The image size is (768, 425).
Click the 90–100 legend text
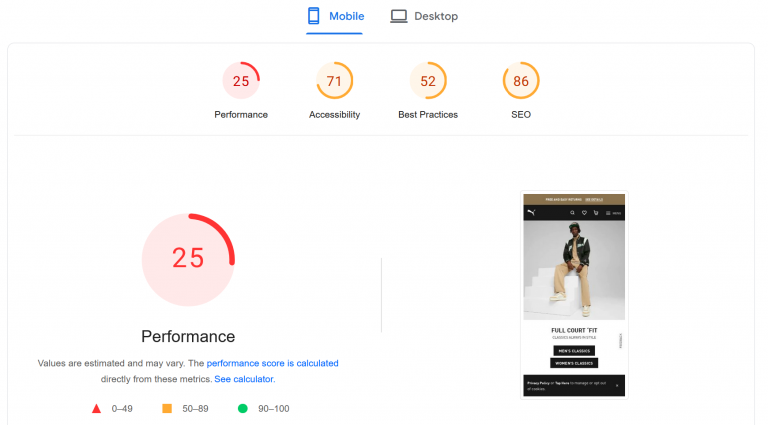point(274,408)
